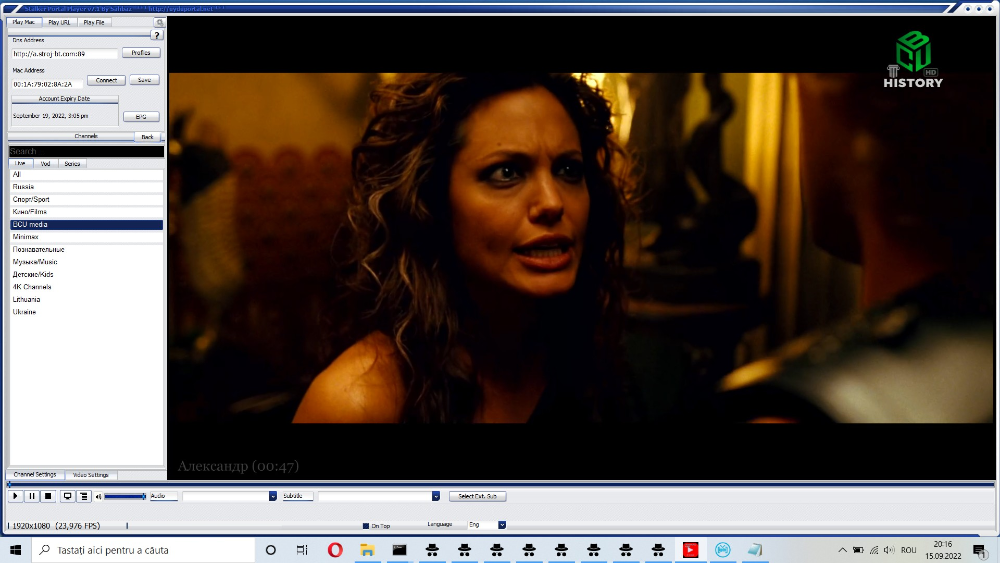Select the BCU media category
Screen dimensions: 1000x563
[x=86, y=224]
